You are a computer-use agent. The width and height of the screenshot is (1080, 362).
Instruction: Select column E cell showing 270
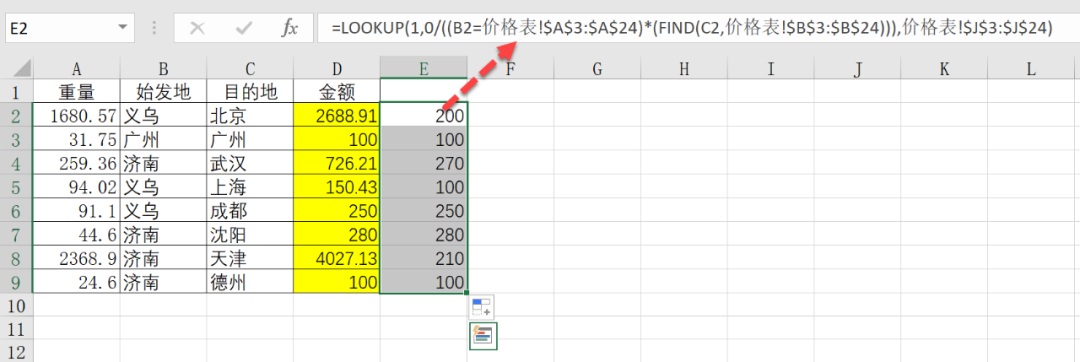[424, 162]
